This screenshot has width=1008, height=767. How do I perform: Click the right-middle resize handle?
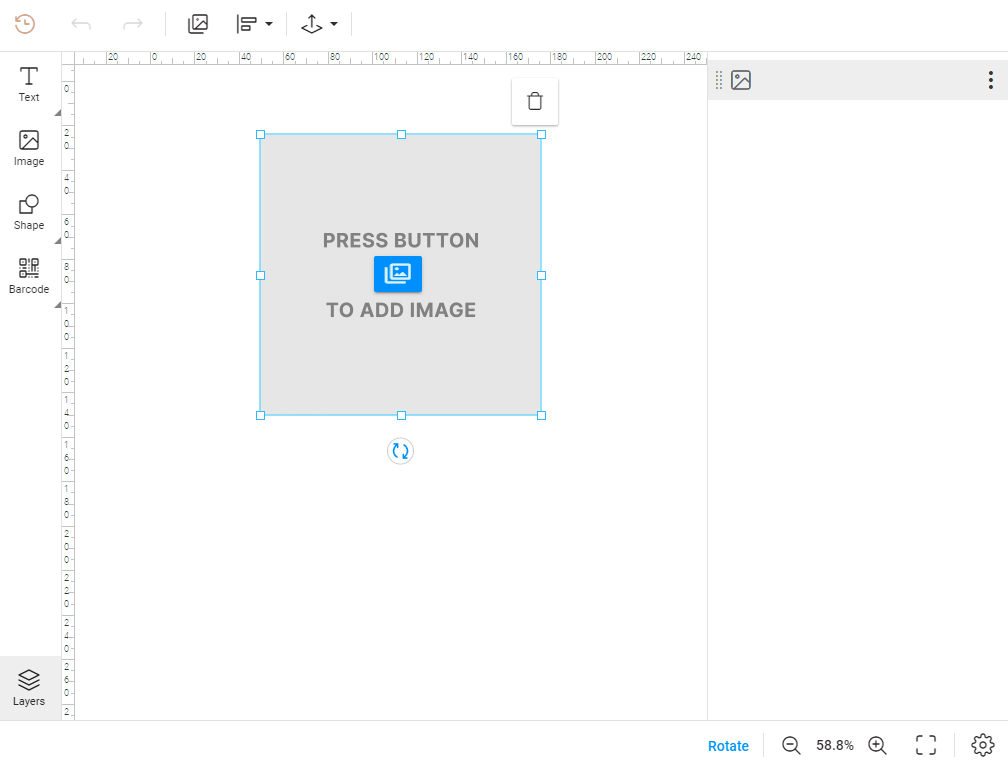click(541, 275)
